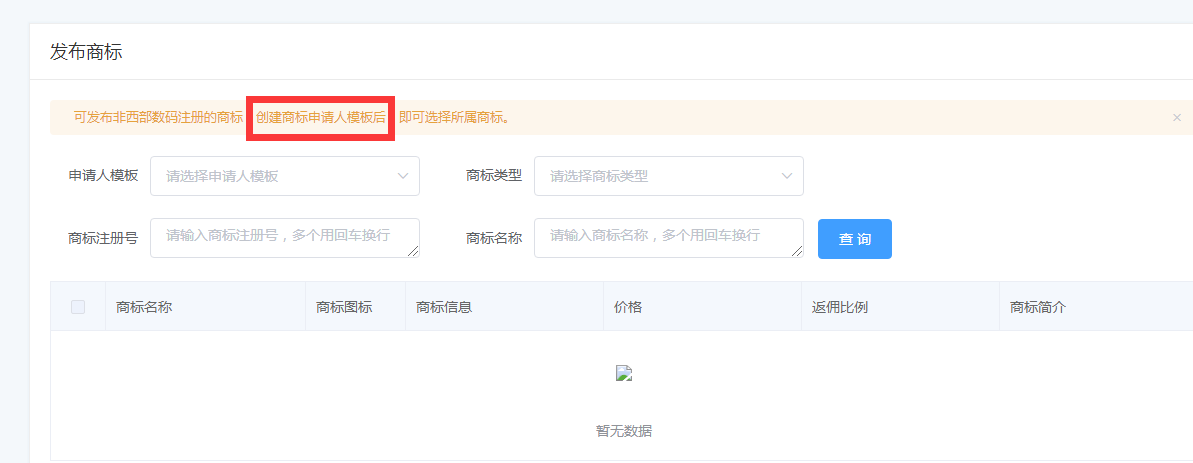The image size is (1193, 463).
Task: Click the 返佣比例 column header
Action: pos(840,307)
